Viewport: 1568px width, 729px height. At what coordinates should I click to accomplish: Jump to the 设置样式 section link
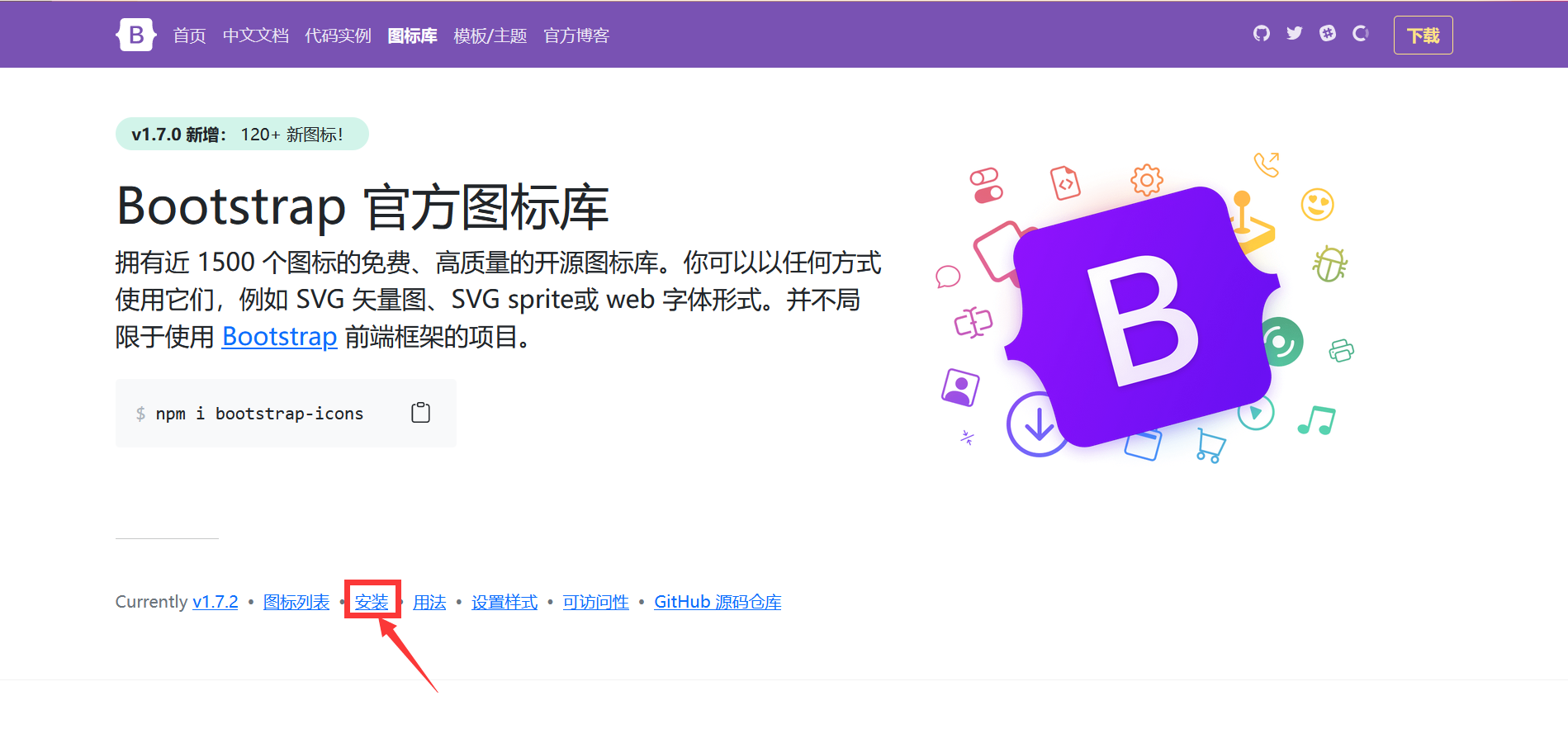click(505, 602)
